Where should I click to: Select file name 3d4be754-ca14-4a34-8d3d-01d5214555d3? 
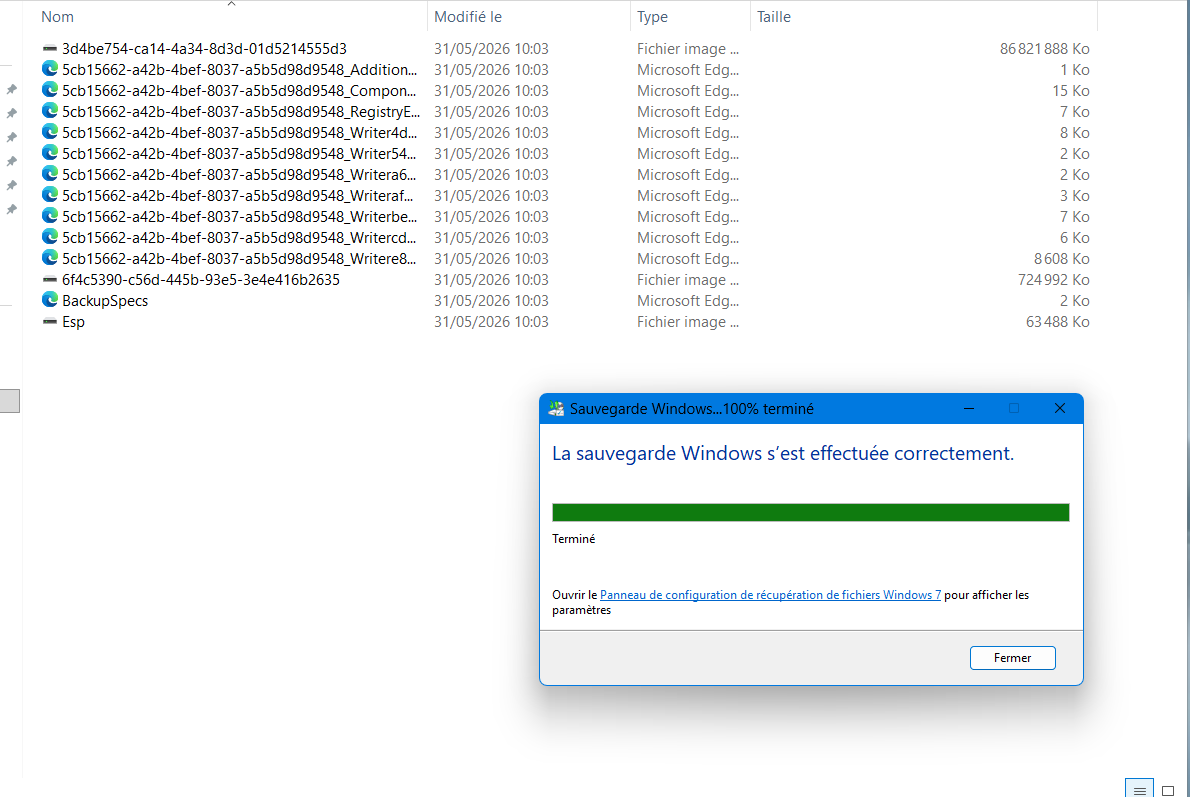(x=204, y=49)
